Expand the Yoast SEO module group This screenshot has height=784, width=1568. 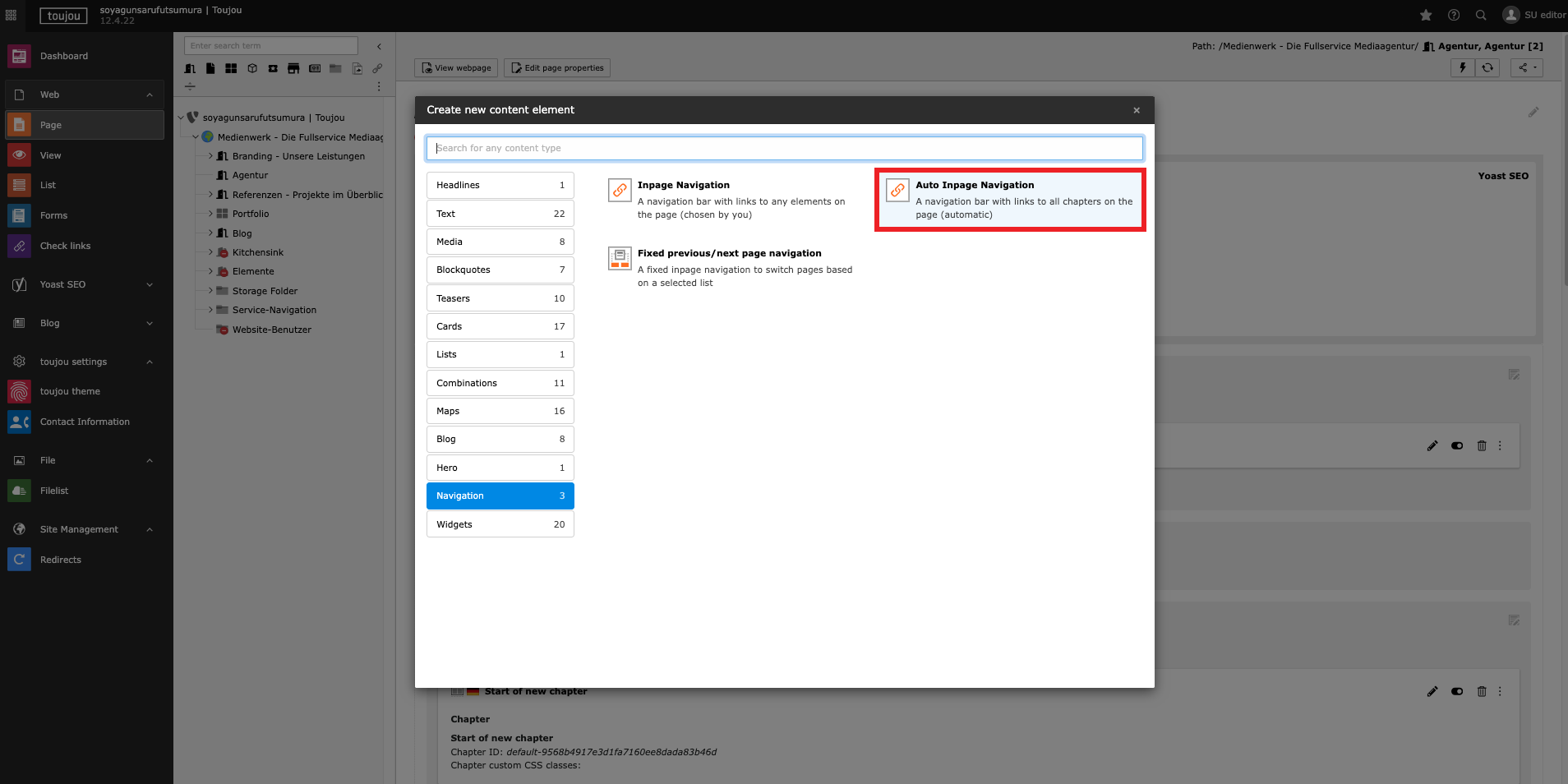point(150,284)
